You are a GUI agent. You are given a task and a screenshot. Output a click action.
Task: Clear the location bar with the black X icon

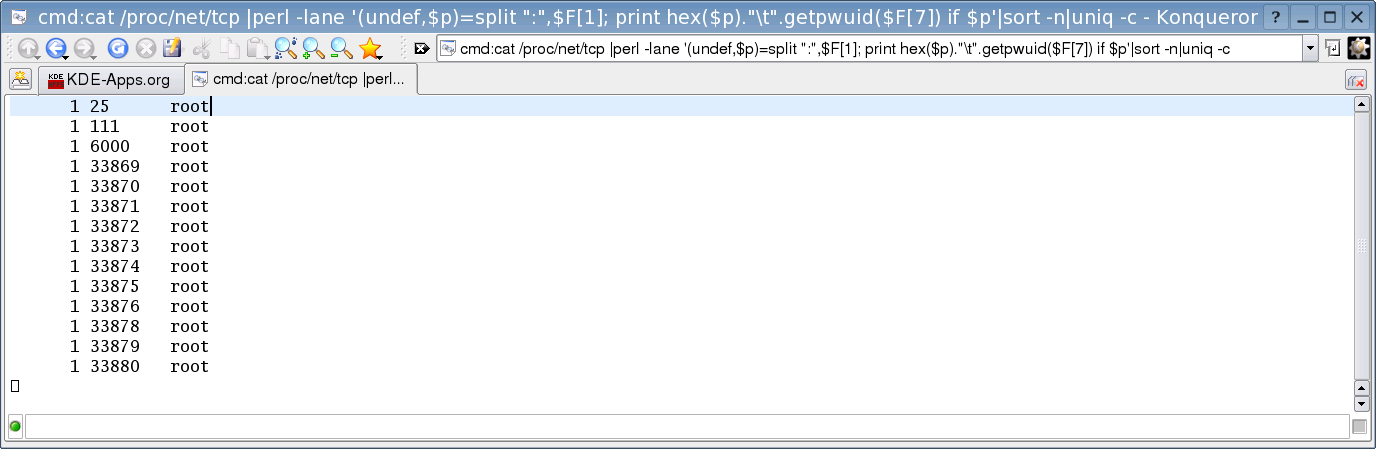[x=422, y=48]
